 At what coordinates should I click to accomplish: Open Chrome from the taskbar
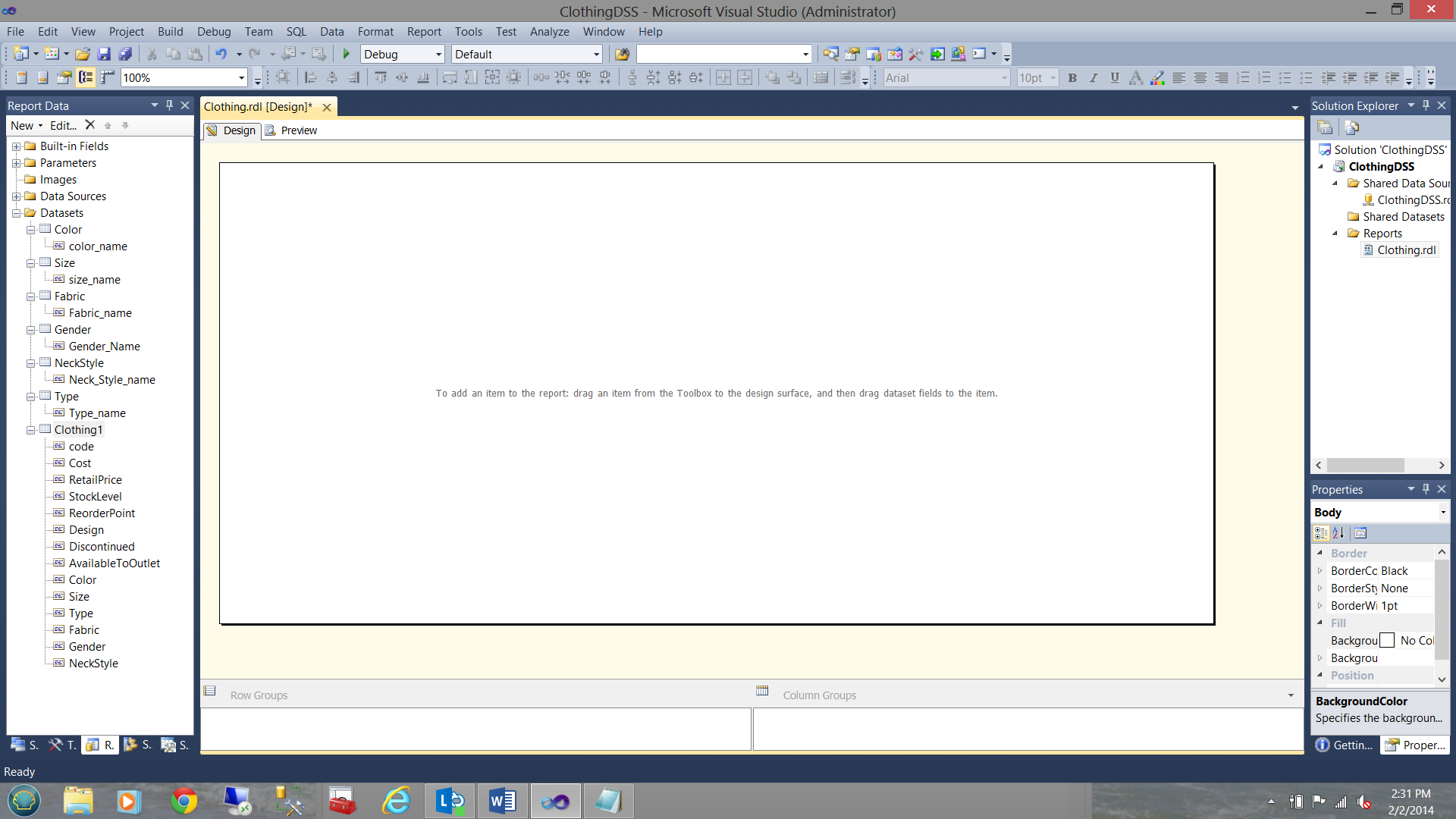184,801
